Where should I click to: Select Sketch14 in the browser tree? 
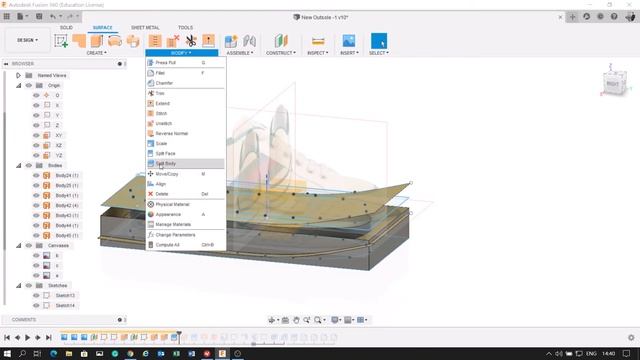[65, 306]
